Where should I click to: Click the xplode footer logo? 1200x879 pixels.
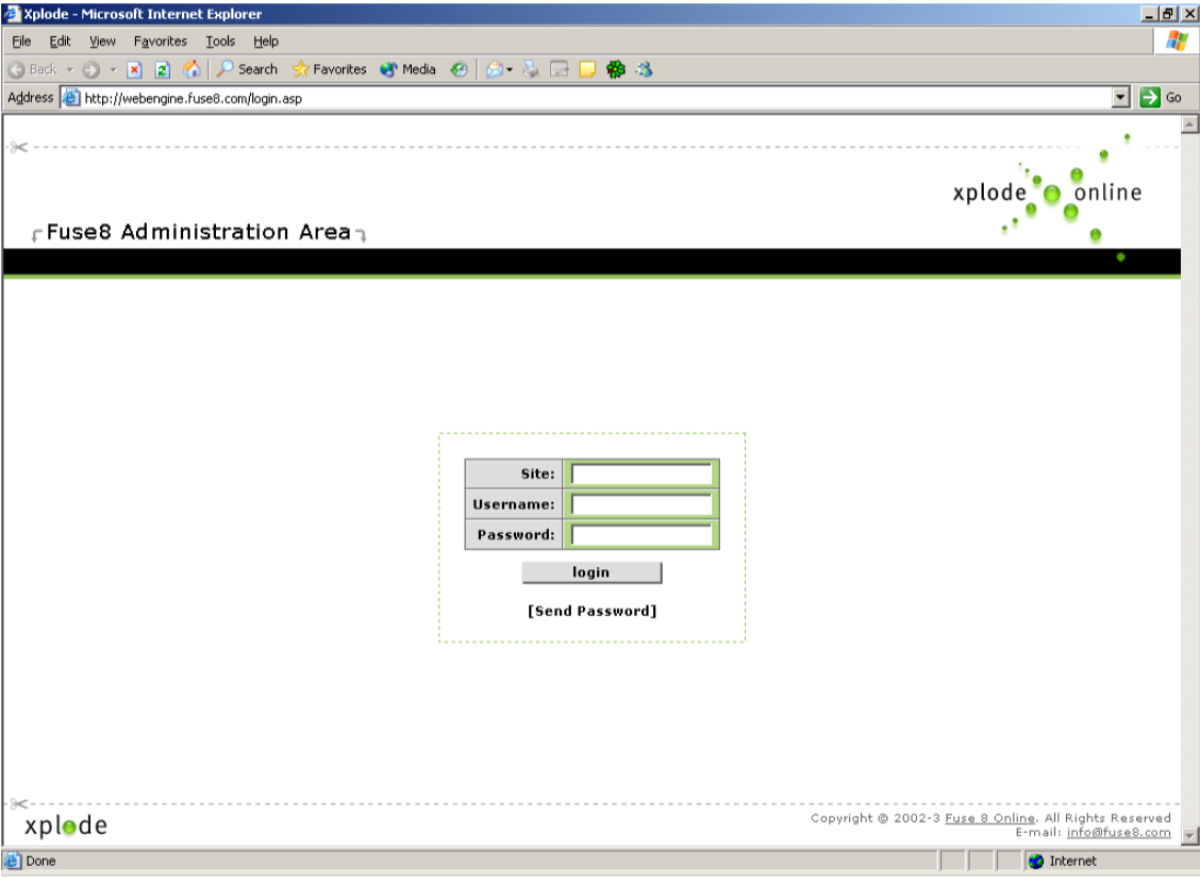point(66,826)
